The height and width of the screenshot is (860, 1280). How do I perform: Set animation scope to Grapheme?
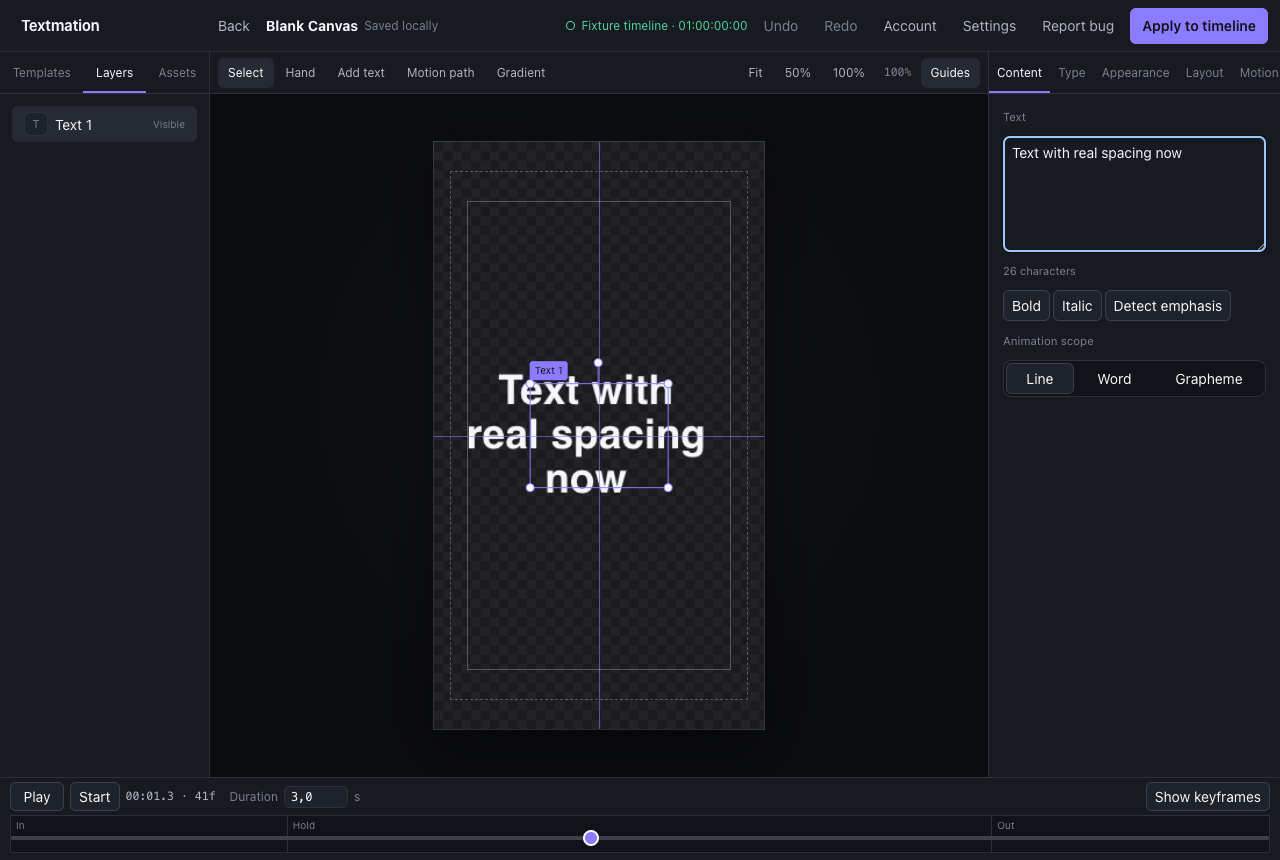(x=1209, y=379)
